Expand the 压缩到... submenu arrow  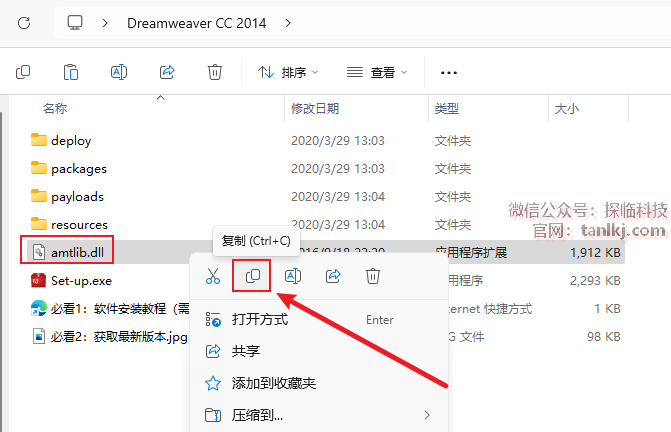tap(427, 415)
